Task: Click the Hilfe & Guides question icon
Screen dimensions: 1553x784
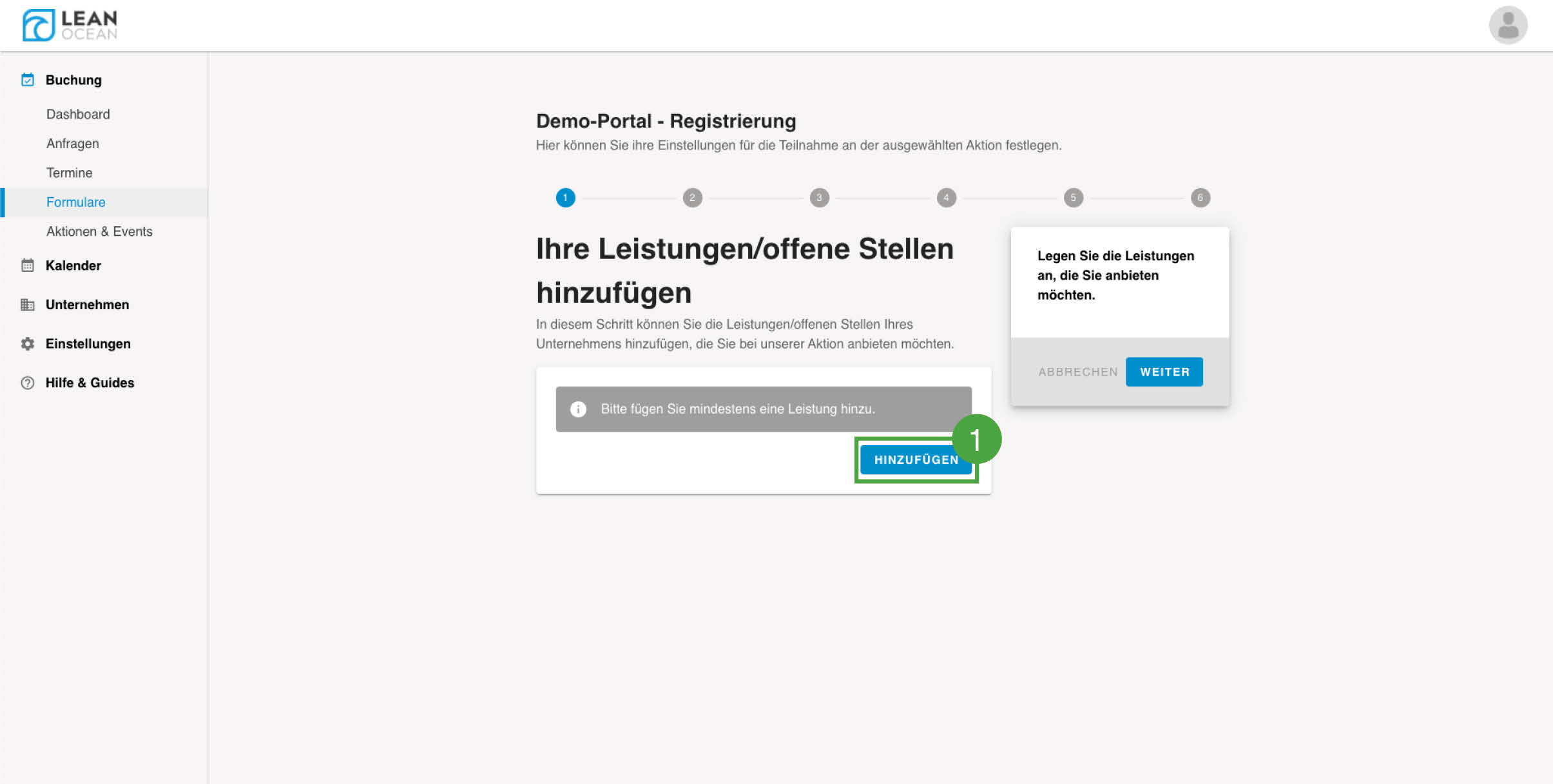Action: [28, 383]
